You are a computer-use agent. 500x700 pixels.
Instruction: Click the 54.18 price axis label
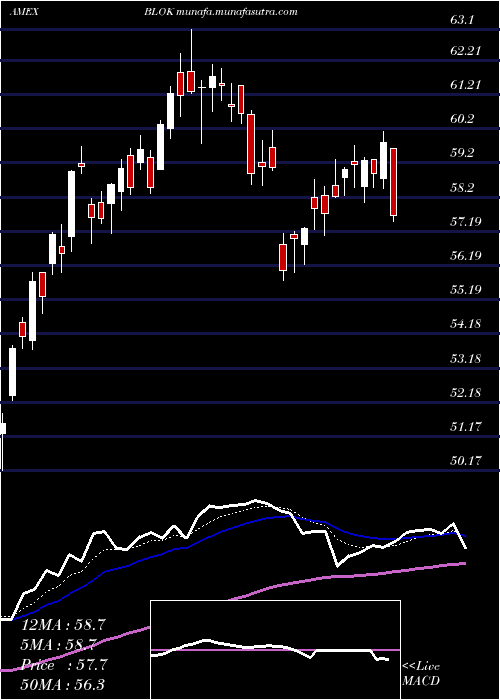[x=466, y=324]
